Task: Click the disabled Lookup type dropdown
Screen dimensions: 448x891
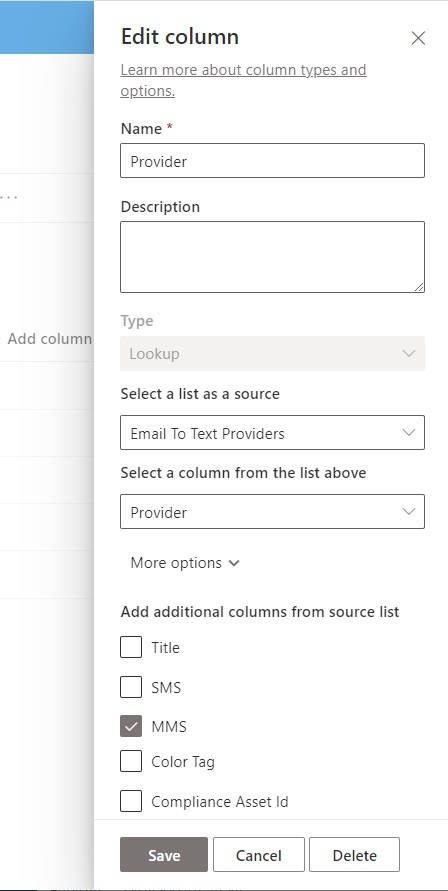Action: pyautogui.click(x=272, y=353)
